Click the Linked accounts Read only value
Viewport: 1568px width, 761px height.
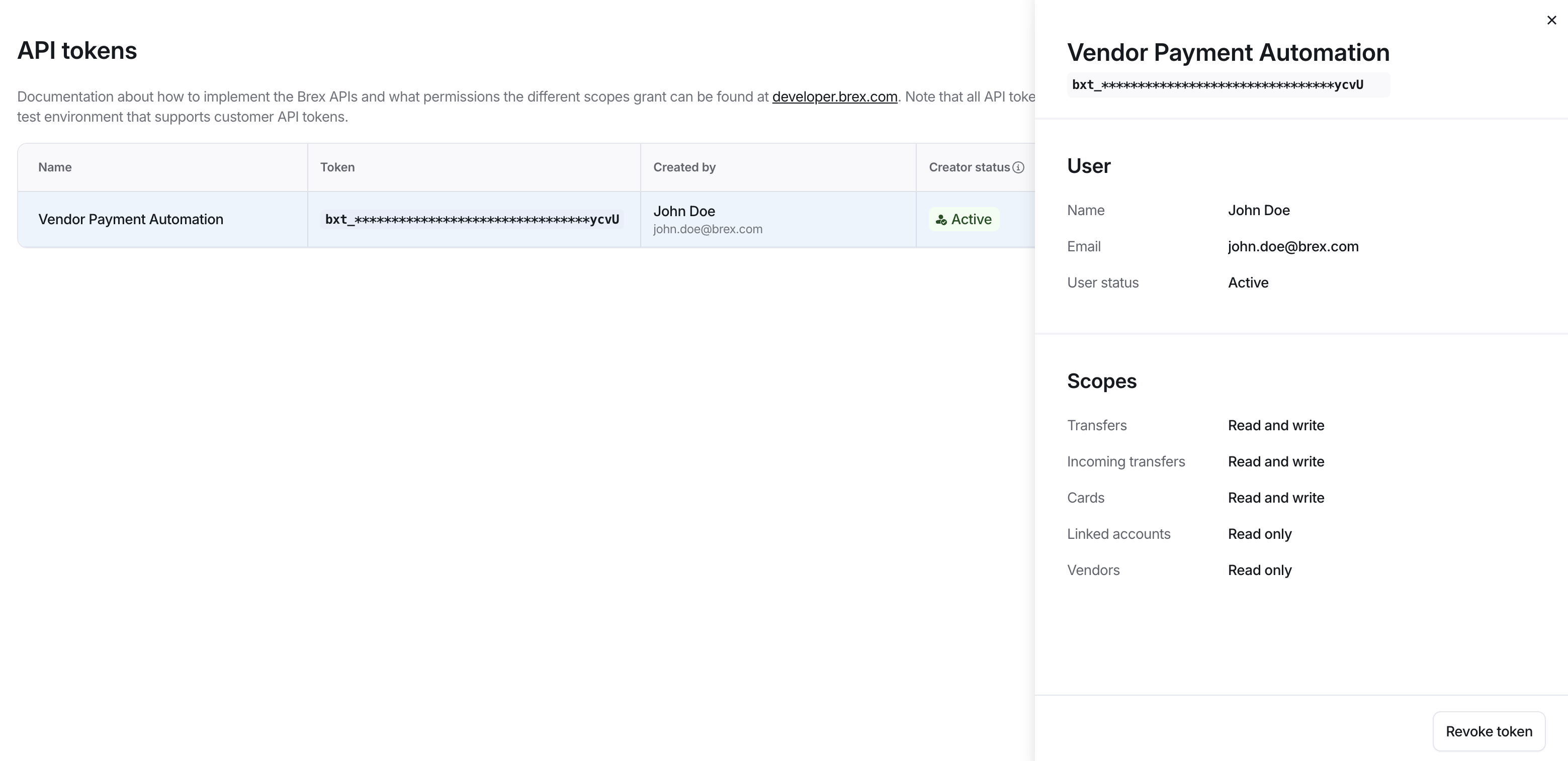click(x=1259, y=534)
